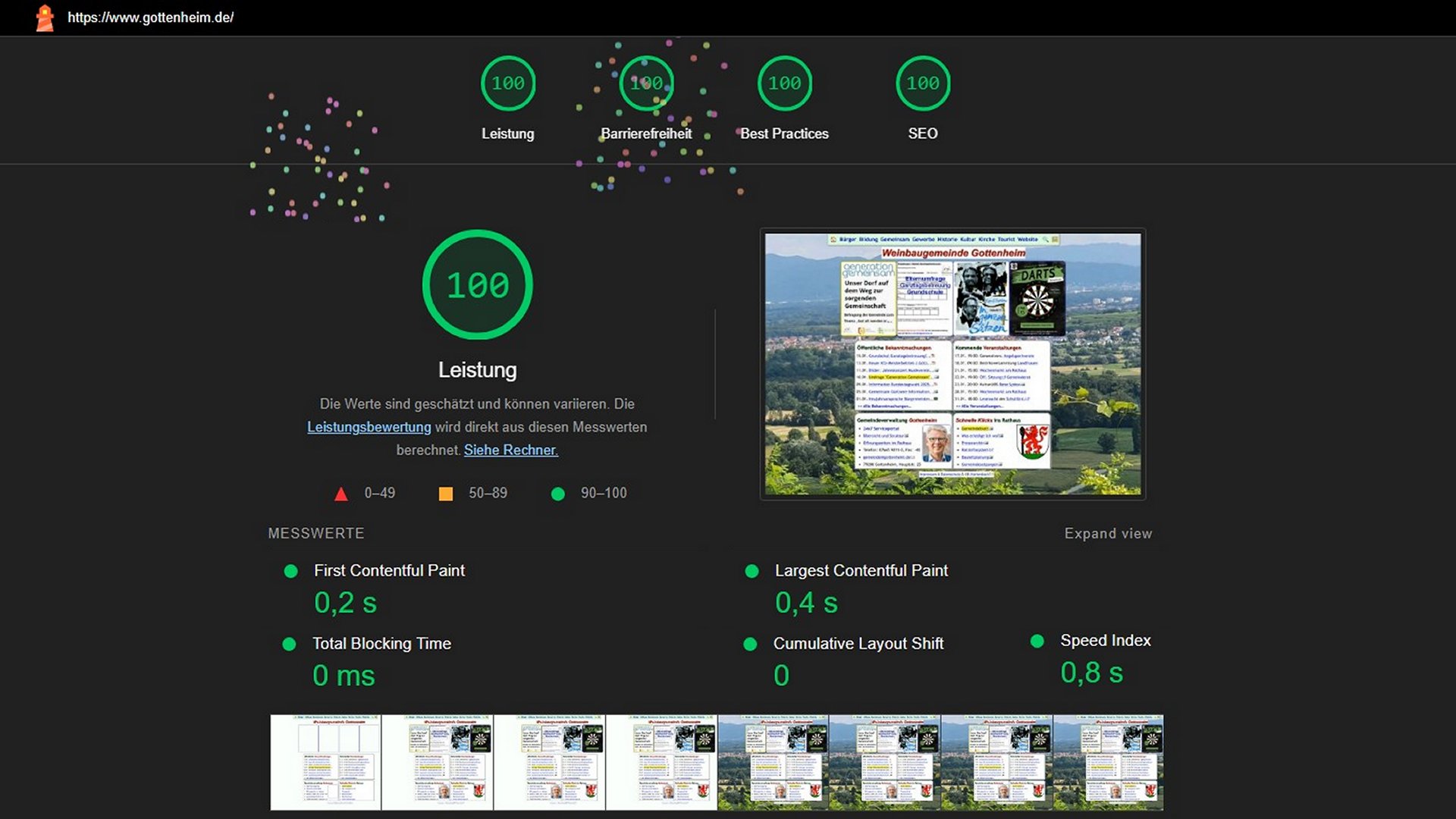Expand the Total Blocking Time metric
Viewport: 1456px width, 819px height.
tap(381, 644)
